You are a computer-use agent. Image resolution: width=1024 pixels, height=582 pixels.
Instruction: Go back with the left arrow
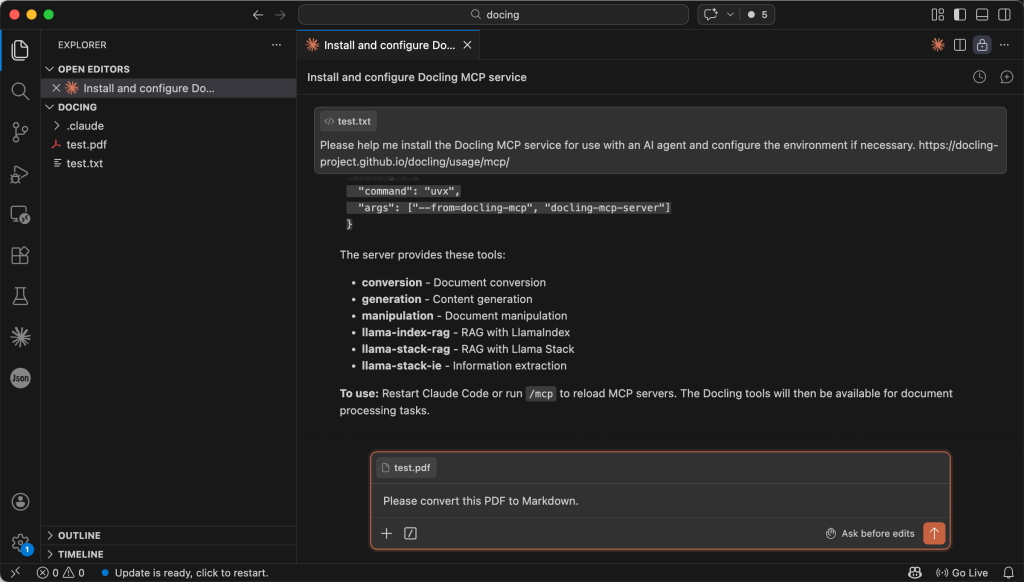click(x=258, y=14)
